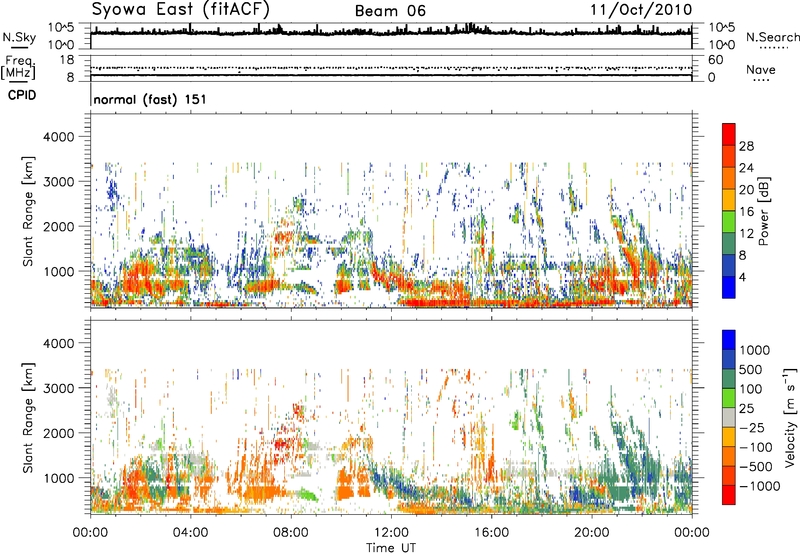
Task: Click 'Slant Range [km]' label of power panel
Action: (x=28, y=211)
